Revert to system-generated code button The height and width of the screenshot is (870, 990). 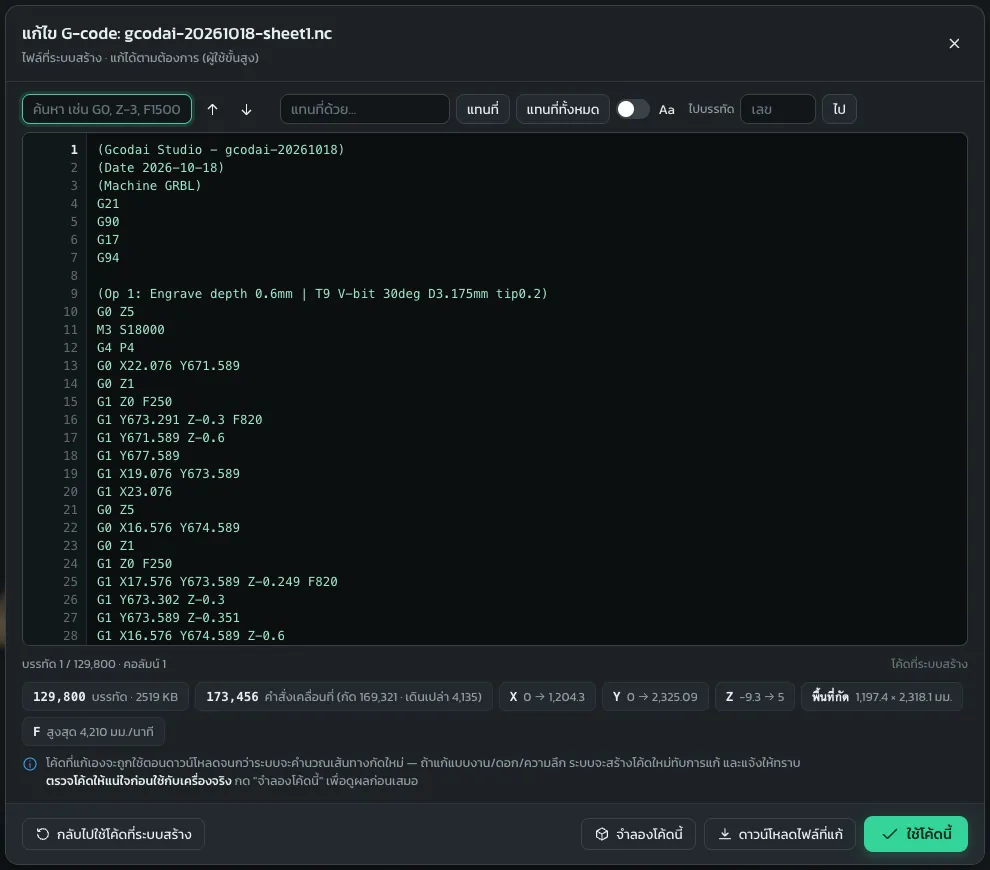pos(114,834)
